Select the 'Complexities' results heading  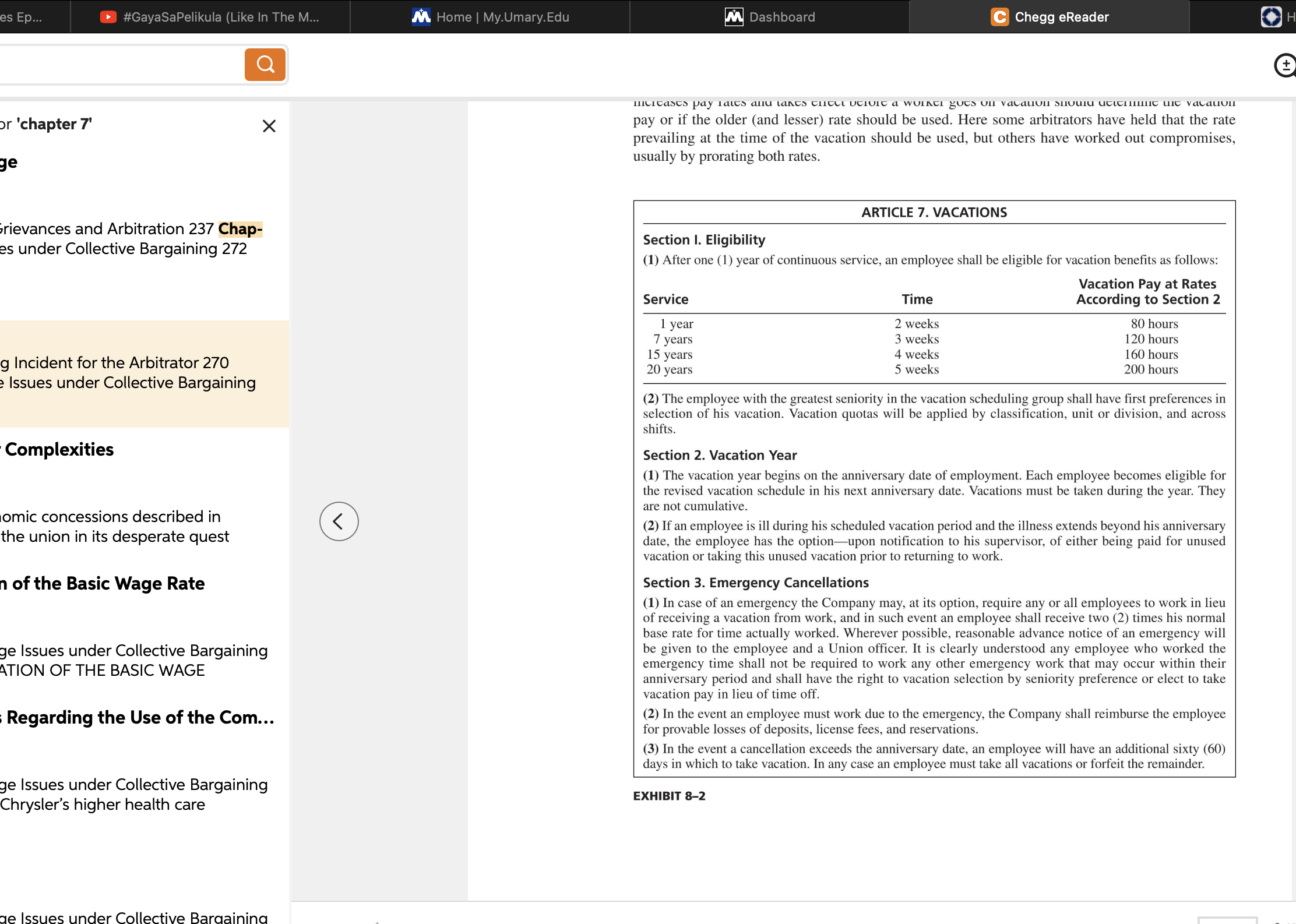(57, 450)
